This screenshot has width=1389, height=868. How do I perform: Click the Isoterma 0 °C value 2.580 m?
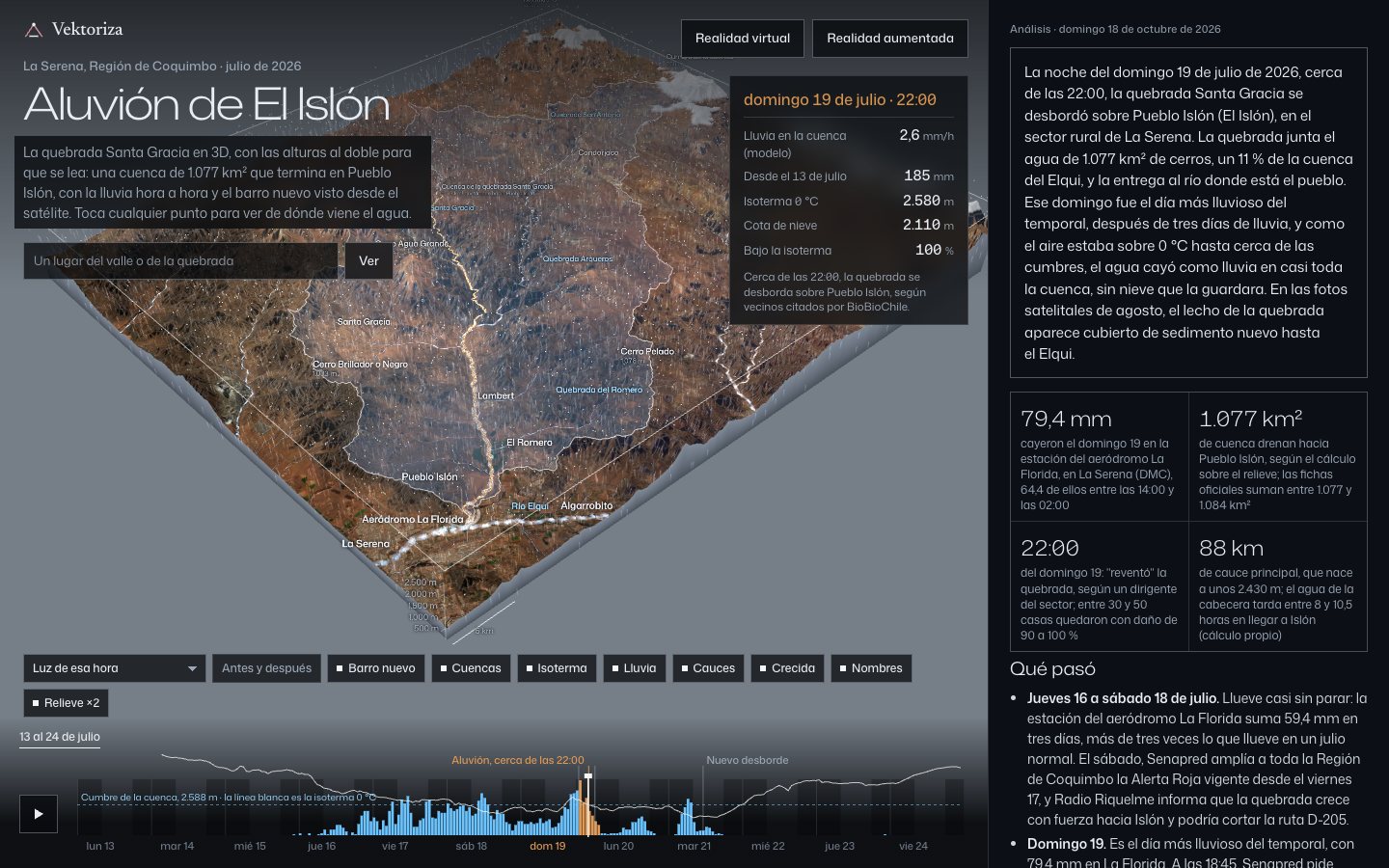coord(928,201)
